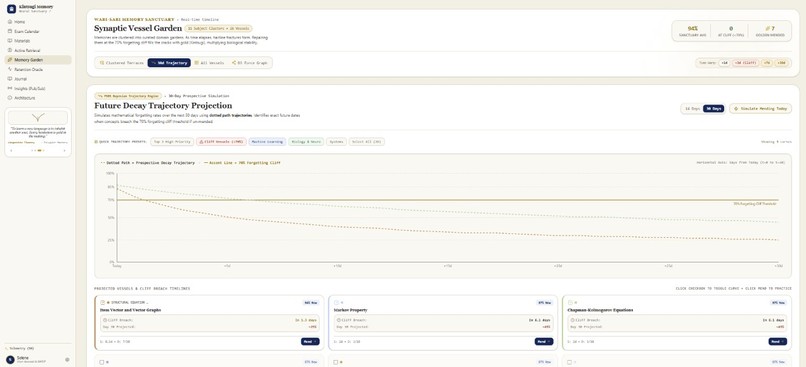Viewport: 806px width, 367px height.
Task: Click the Simulate Mending Today button
Action: 760,108
